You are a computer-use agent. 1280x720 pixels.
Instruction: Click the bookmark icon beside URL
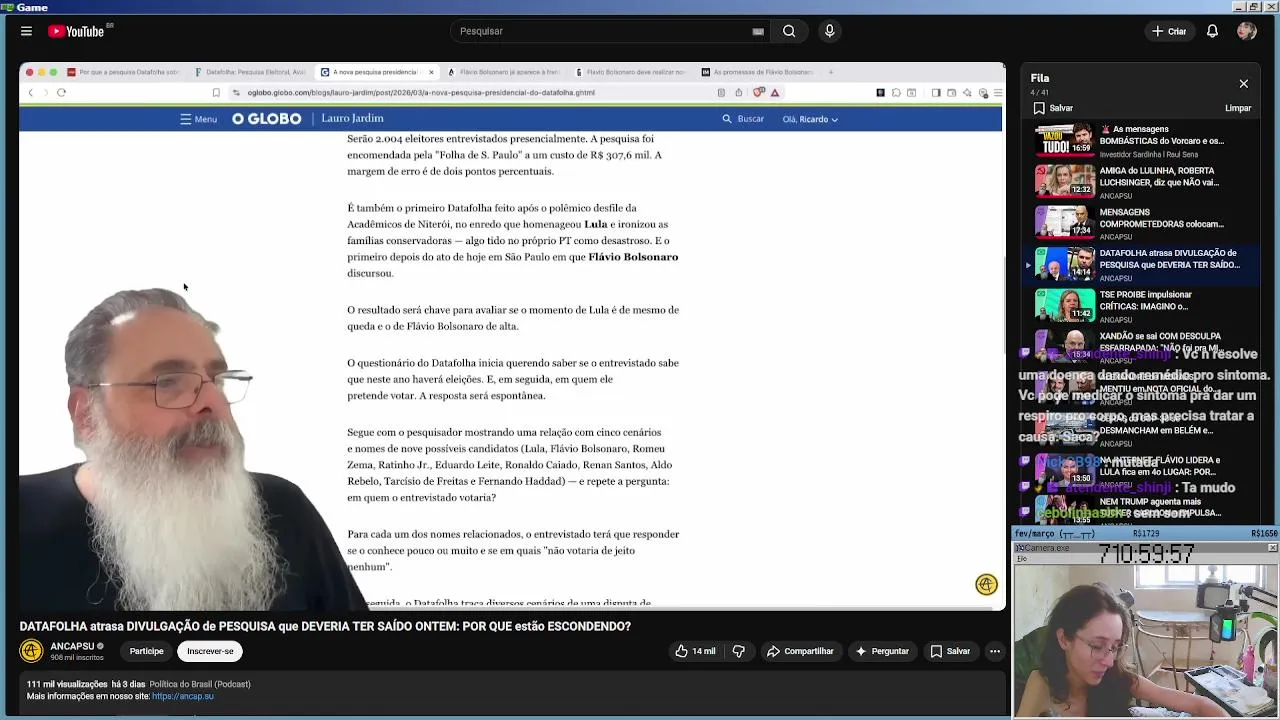[216, 92]
